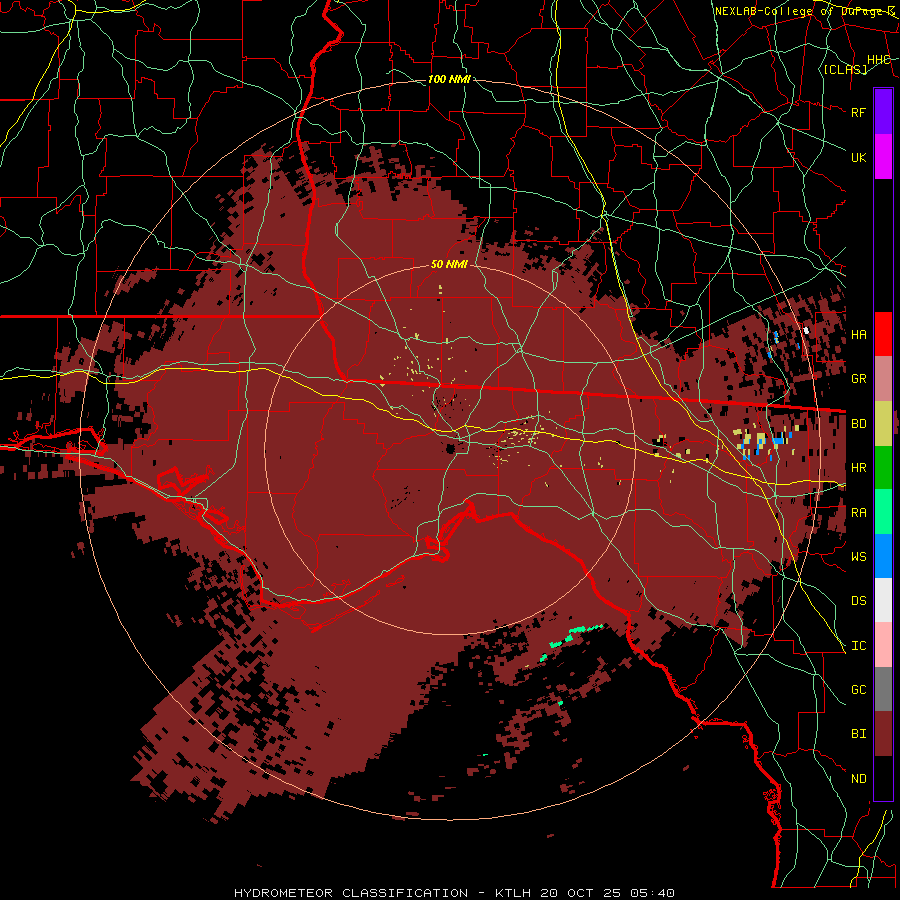Viewport: 900px width, 900px height.
Task: Click the KTLH radar site identifier
Action: 513,893
